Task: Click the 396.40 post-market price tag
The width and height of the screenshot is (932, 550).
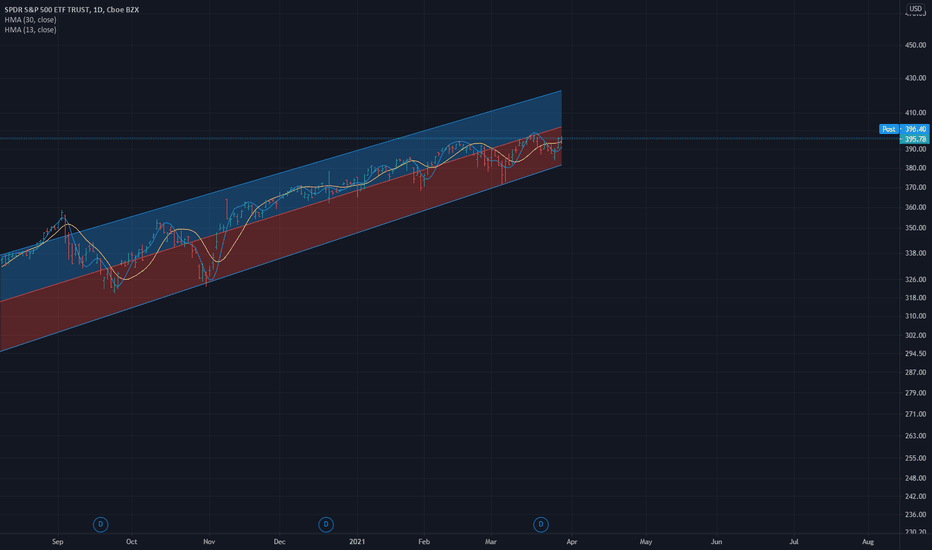Action: [x=915, y=129]
